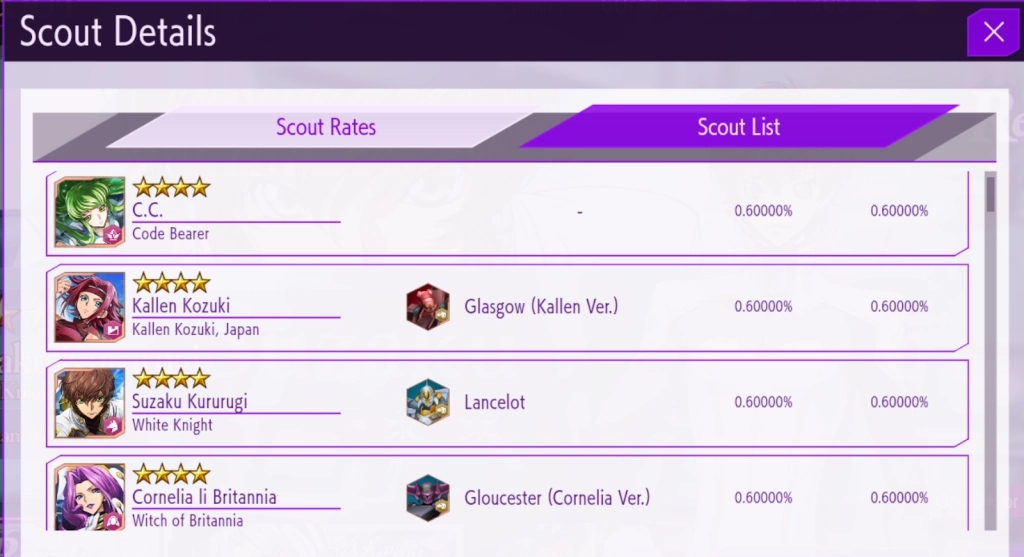Click the Glasgow (Kallen Ver.) label
1024x557 pixels.
pyautogui.click(x=541, y=307)
